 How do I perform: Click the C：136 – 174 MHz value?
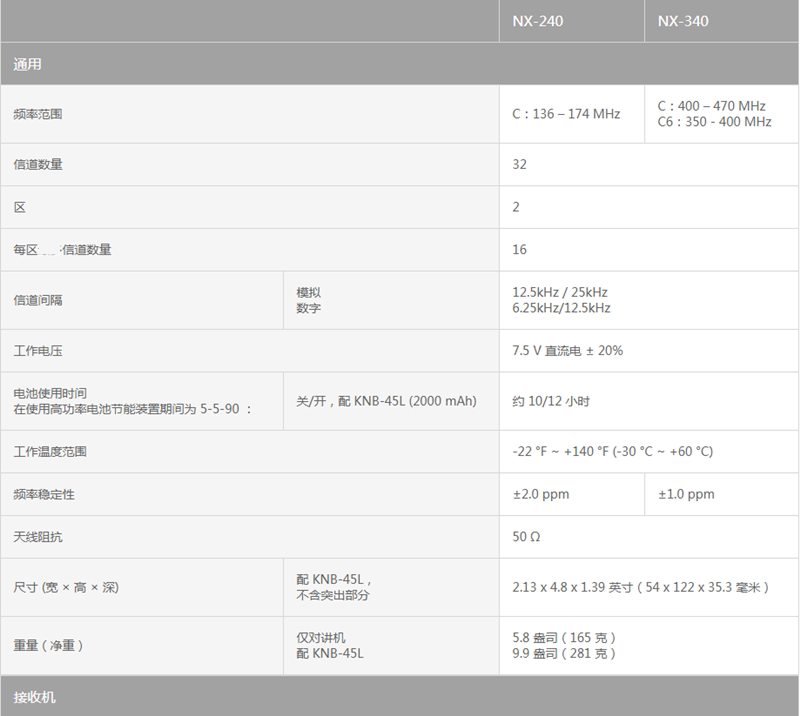pos(566,114)
